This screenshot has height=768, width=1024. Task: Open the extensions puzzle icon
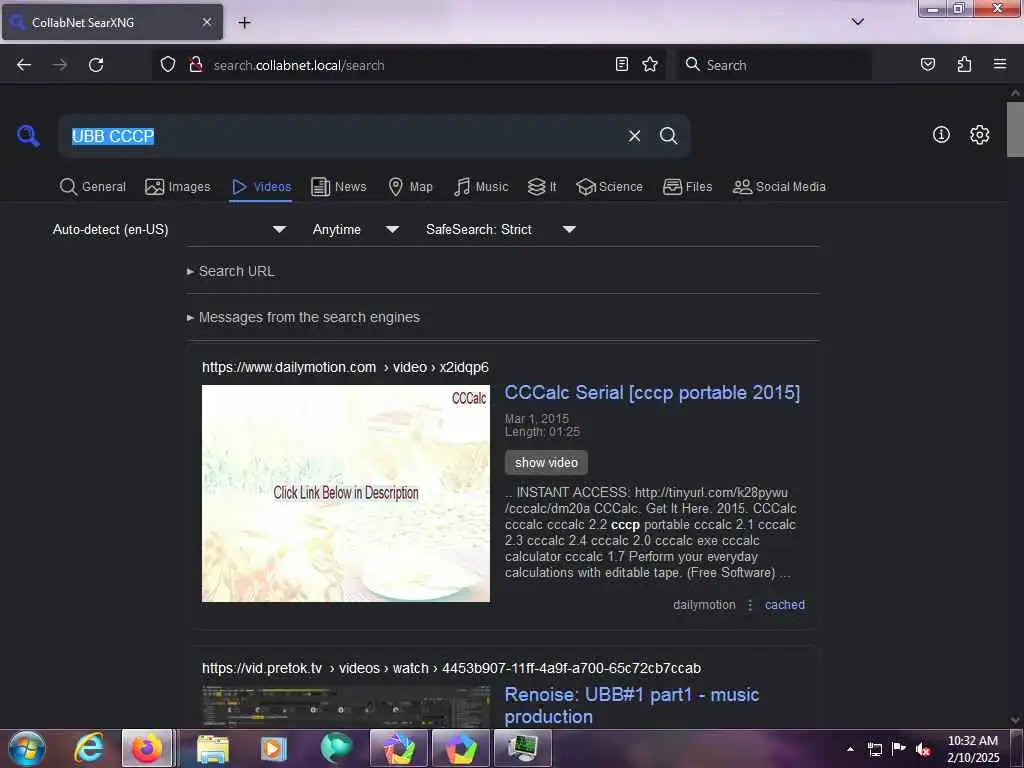tap(964, 64)
